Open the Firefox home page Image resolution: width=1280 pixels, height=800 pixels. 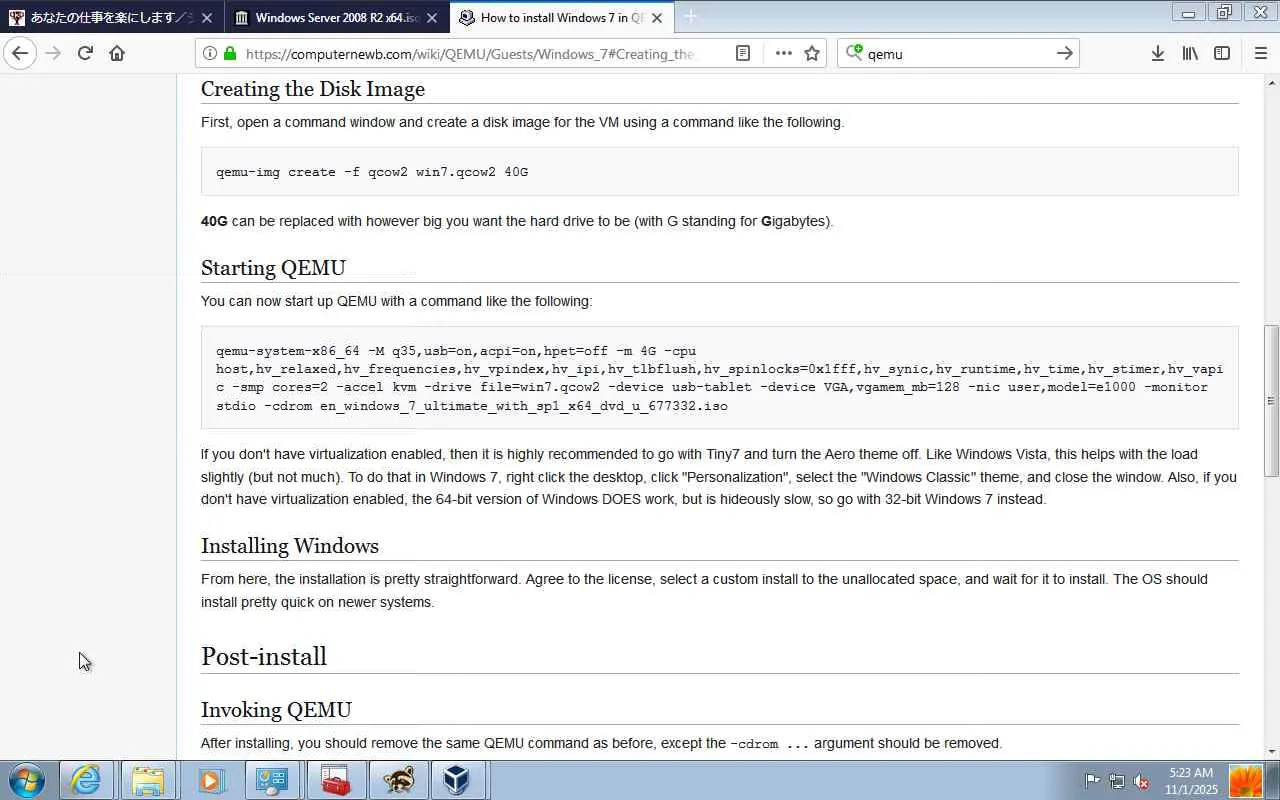click(117, 53)
